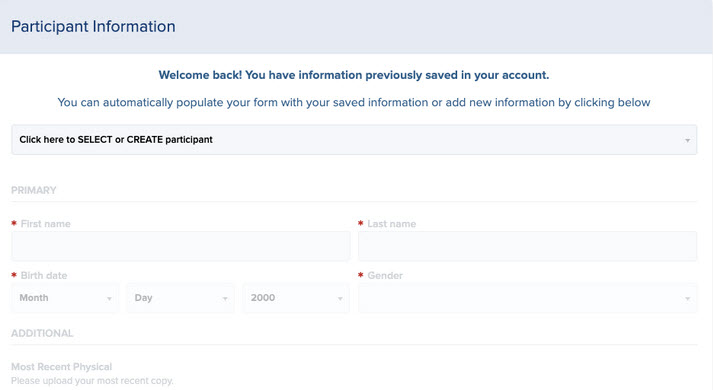This screenshot has width=713, height=390.
Task: Open the birth Month dropdown
Action: 65,298
